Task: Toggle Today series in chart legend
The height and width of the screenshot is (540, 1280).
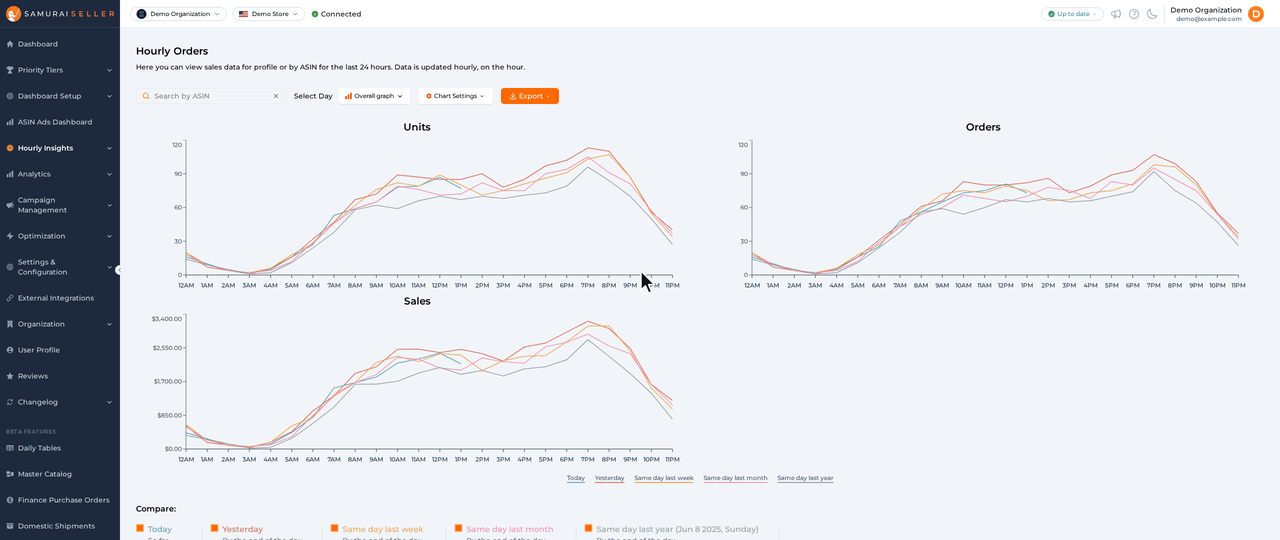Action: (576, 478)
